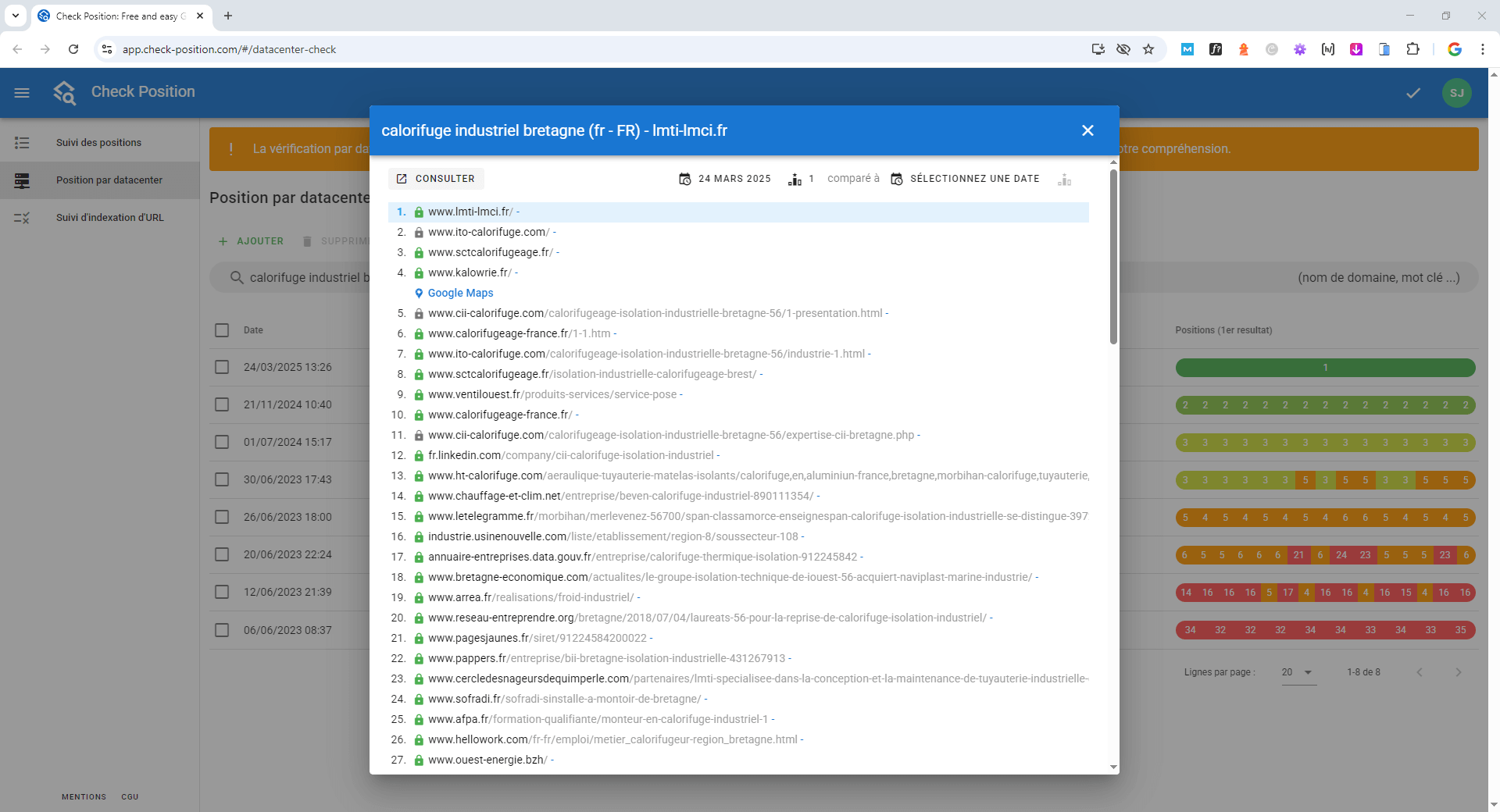Open result www.kalowrie.fr

tap(470, 272)
